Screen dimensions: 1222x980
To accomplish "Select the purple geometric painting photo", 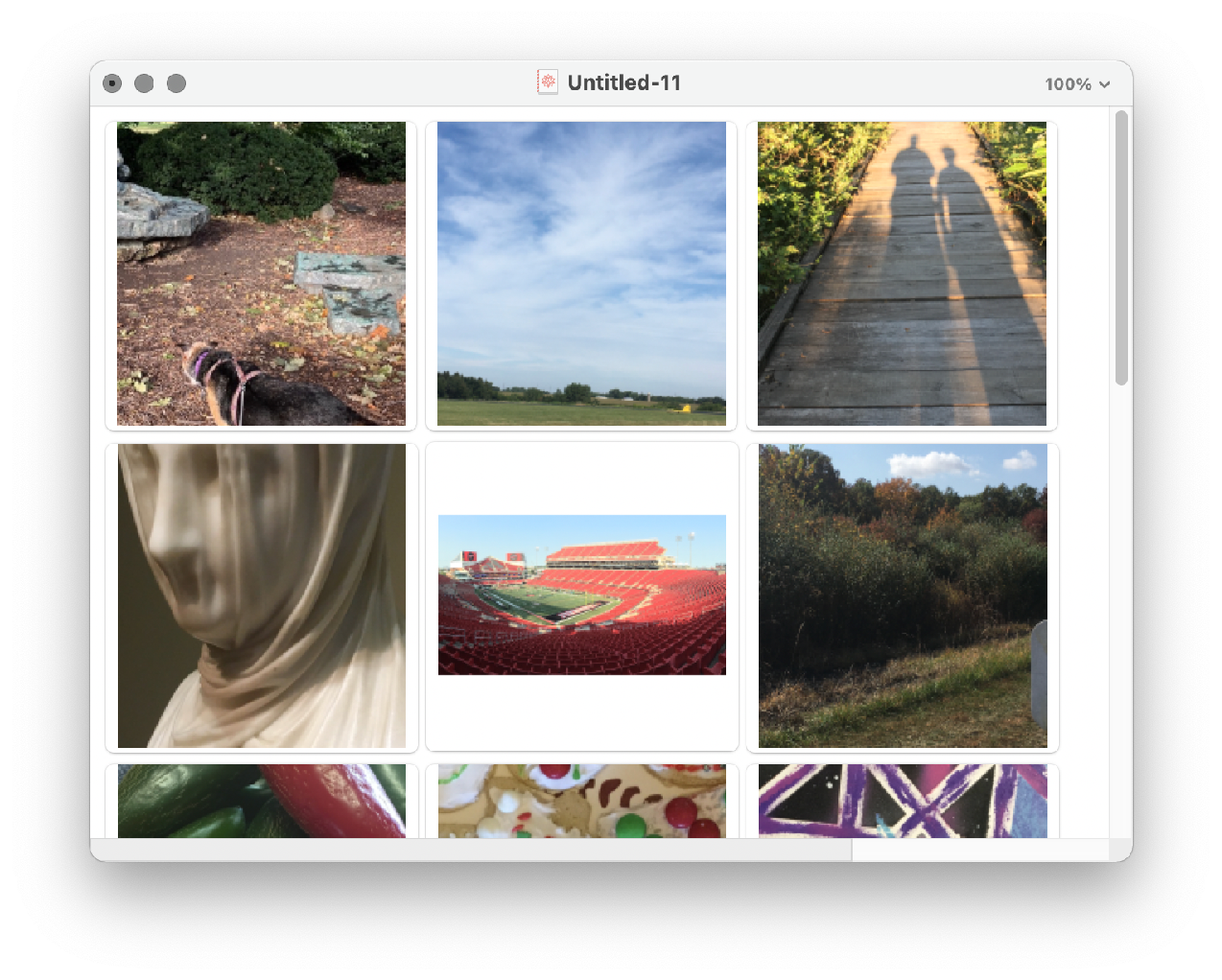I will click(x=902, y=801).
